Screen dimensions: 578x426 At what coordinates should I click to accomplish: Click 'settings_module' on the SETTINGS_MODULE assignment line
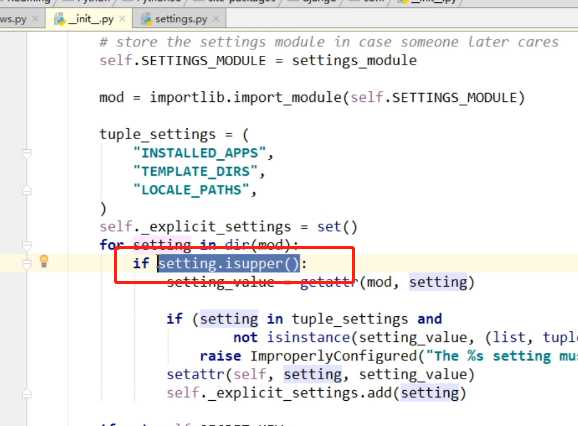(x=354, y=60)
